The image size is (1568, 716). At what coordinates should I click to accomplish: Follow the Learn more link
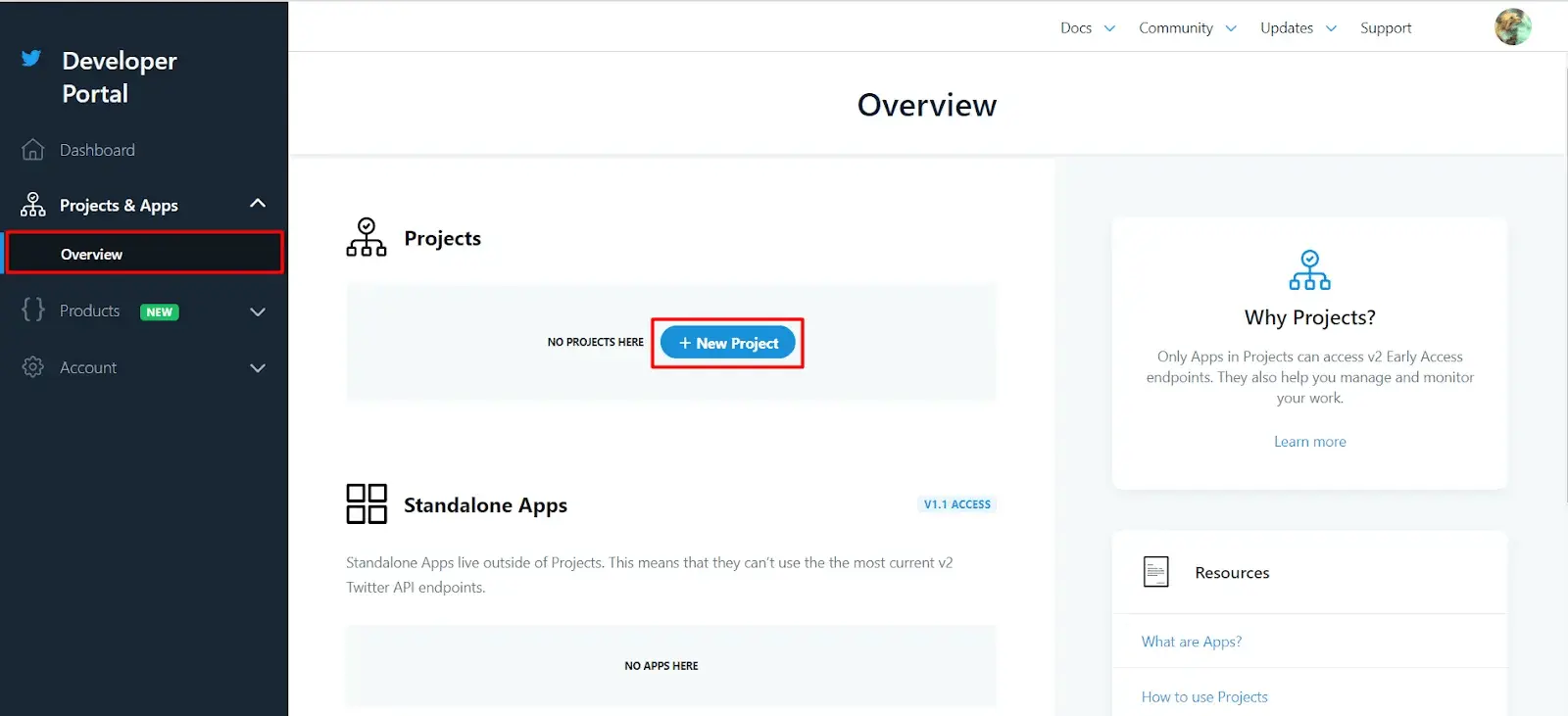pyautogui.click(x=1310, y=442)
